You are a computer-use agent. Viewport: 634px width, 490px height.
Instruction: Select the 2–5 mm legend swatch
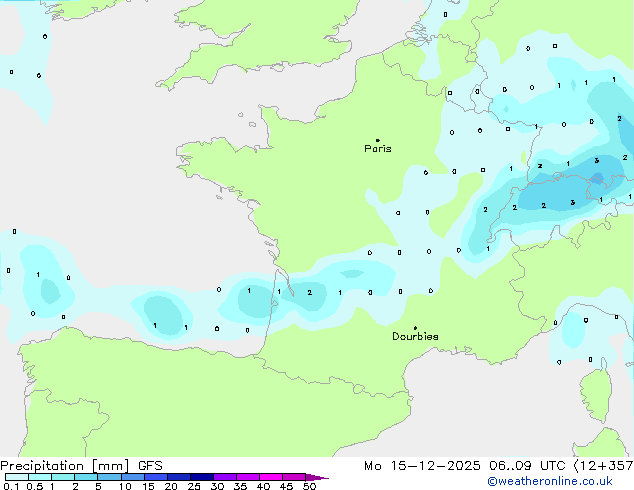(86, 477)
